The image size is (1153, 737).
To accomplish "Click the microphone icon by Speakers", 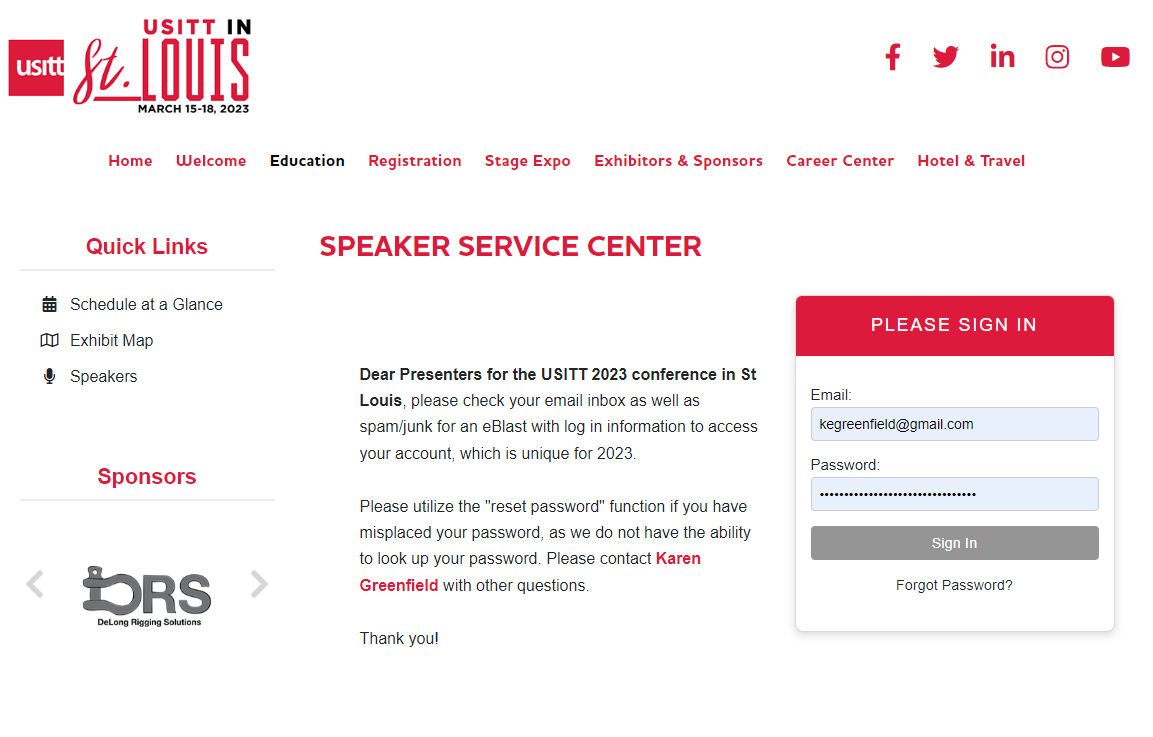I will (x=49, y=376).
